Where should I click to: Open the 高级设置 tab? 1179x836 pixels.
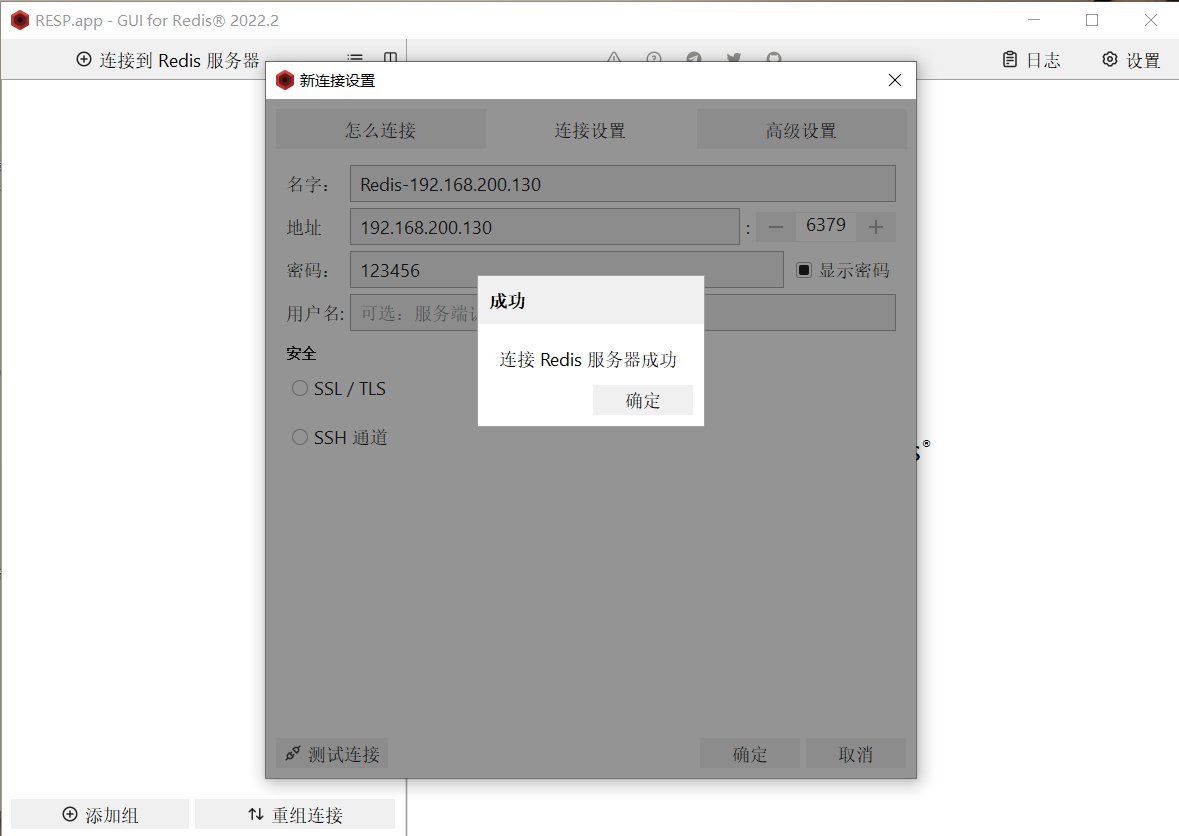point(802,129)
